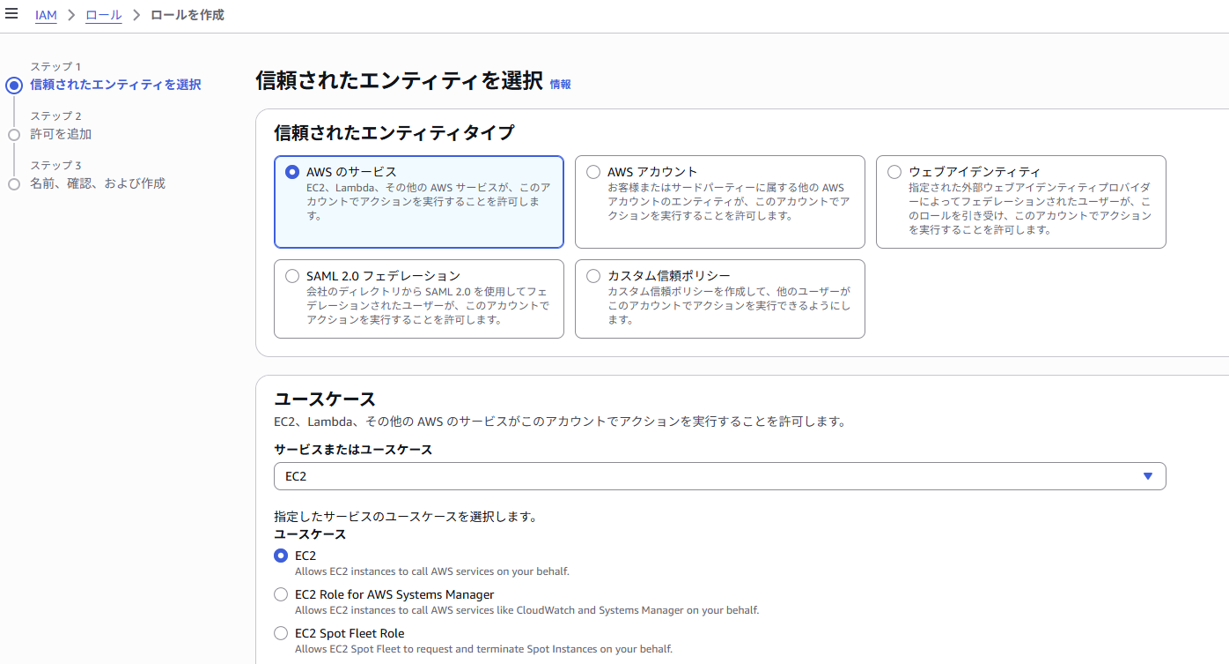Choose EC2 Spot Fleet Role use case
This screenshot has width=1229, height=664.
281,633
